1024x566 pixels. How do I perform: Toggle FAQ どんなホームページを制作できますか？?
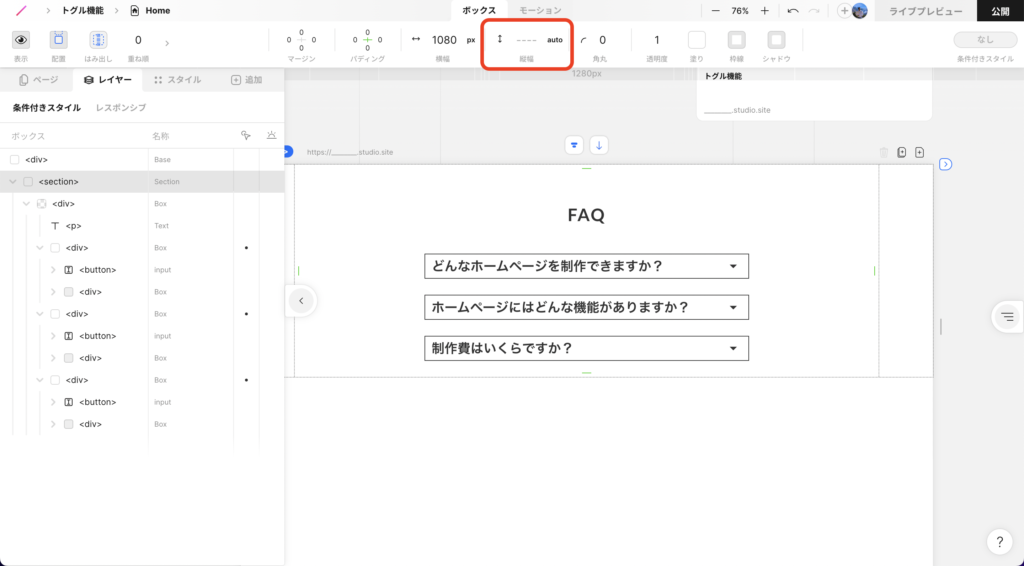(586, 266)
